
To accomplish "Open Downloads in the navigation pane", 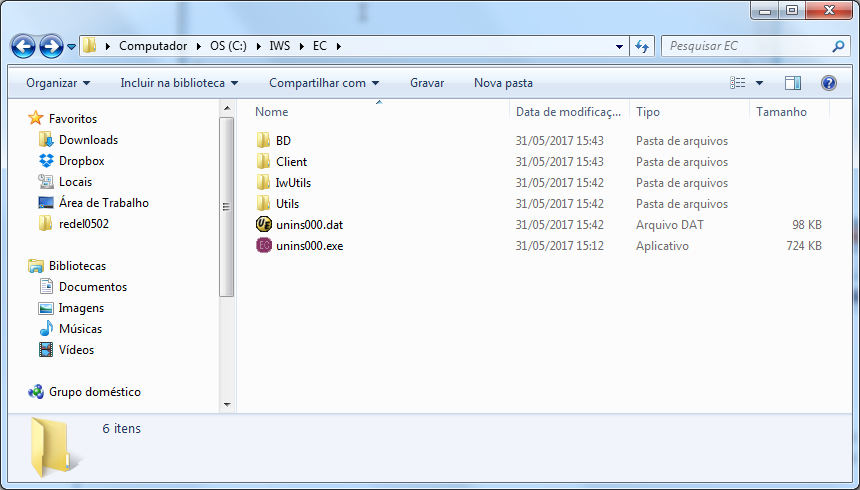I will tap(88, 140).
